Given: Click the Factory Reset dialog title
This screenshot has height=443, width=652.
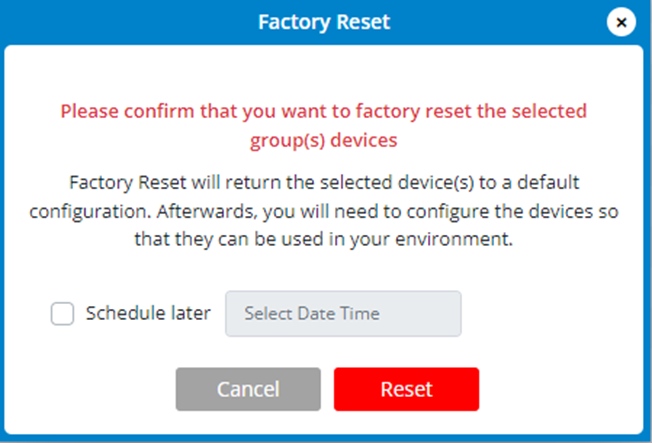Looking at the screenshot, I should point(324,22).
